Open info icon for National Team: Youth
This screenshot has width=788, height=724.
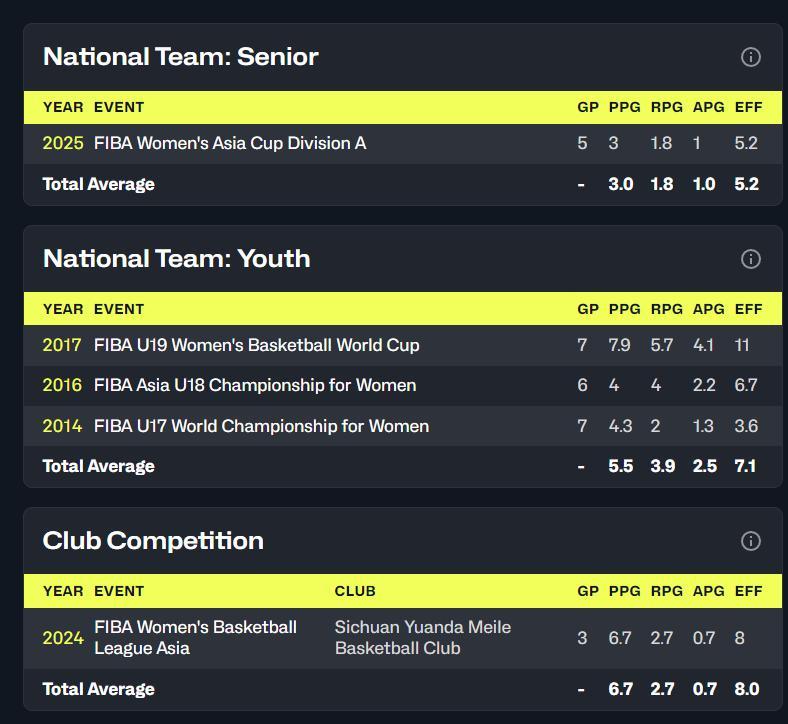pyautogui.click(x=750, y=259)
